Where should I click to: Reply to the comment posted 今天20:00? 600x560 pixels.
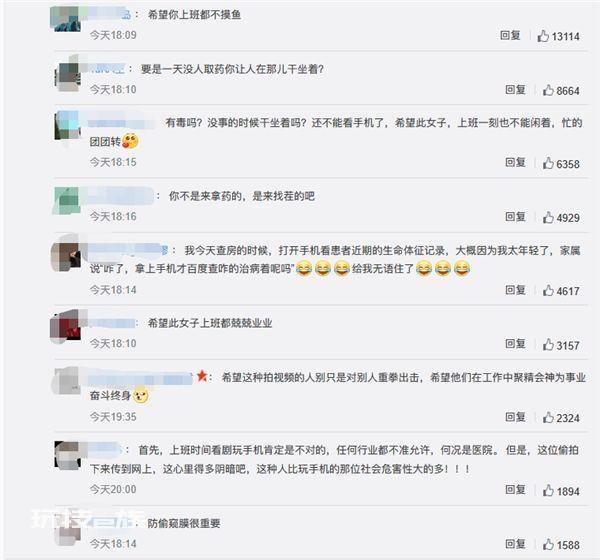click(515, 490)
